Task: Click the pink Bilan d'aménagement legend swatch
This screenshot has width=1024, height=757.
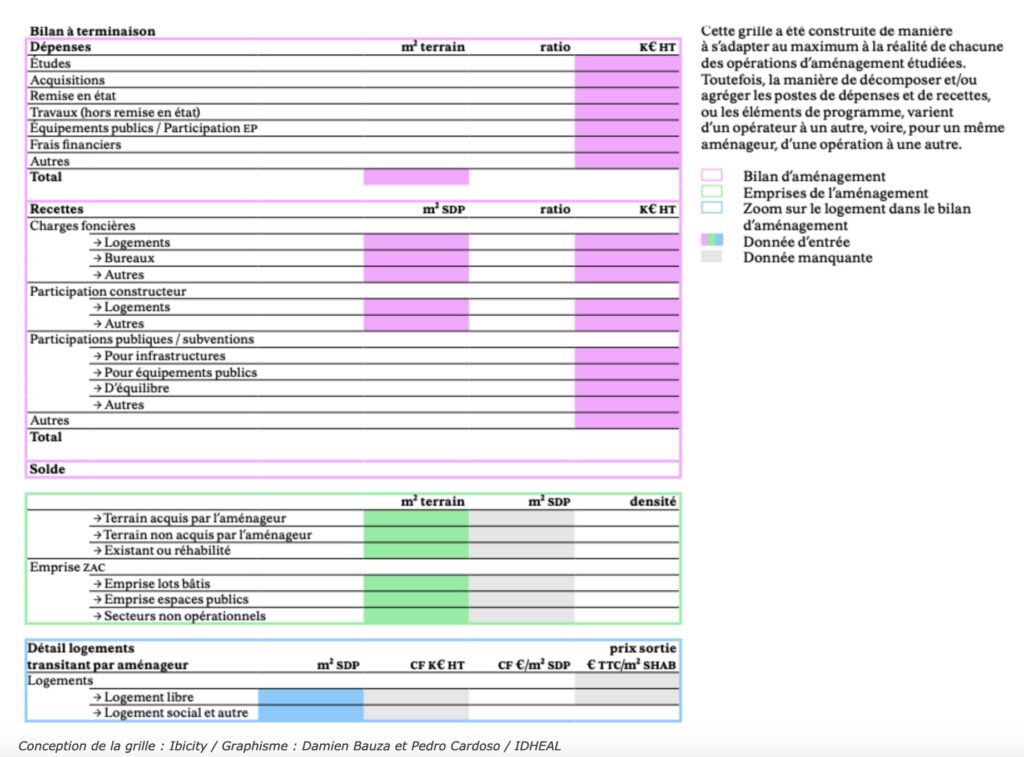Action: pos(712,176)
